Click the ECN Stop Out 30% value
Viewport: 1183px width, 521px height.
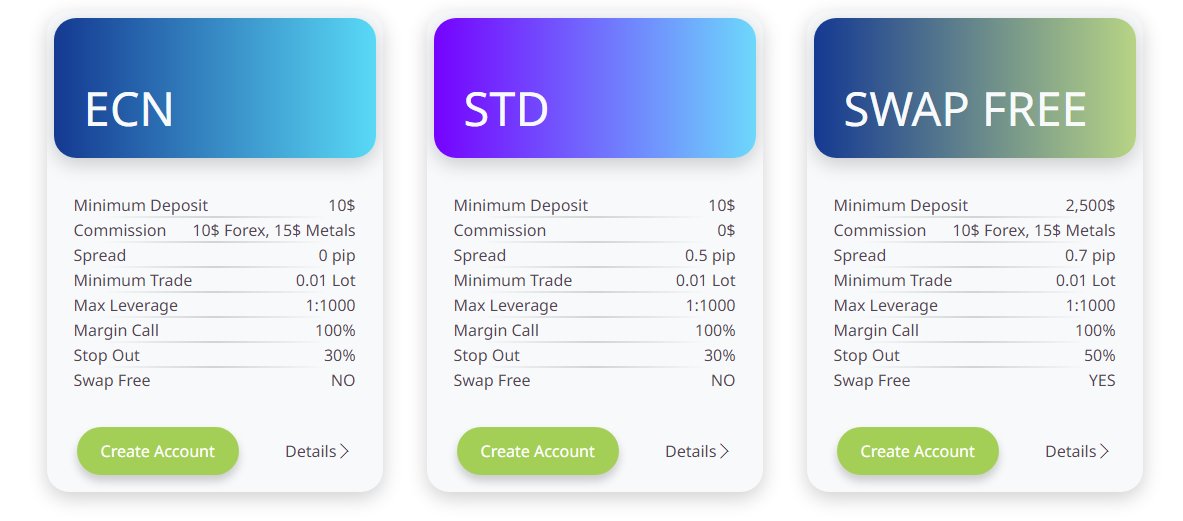pyautogui.click(x=339, y=355)
